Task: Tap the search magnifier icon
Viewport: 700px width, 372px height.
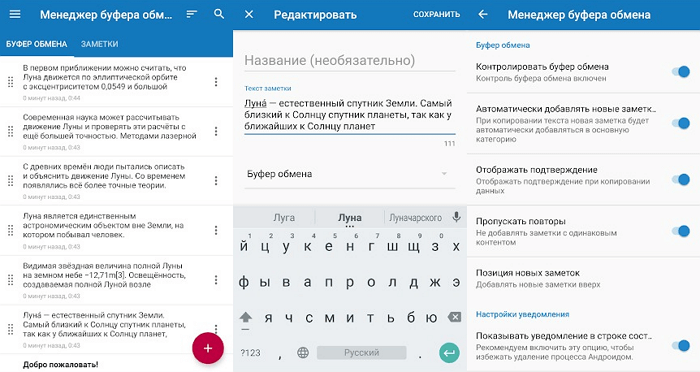Action: tap(219, 14)
